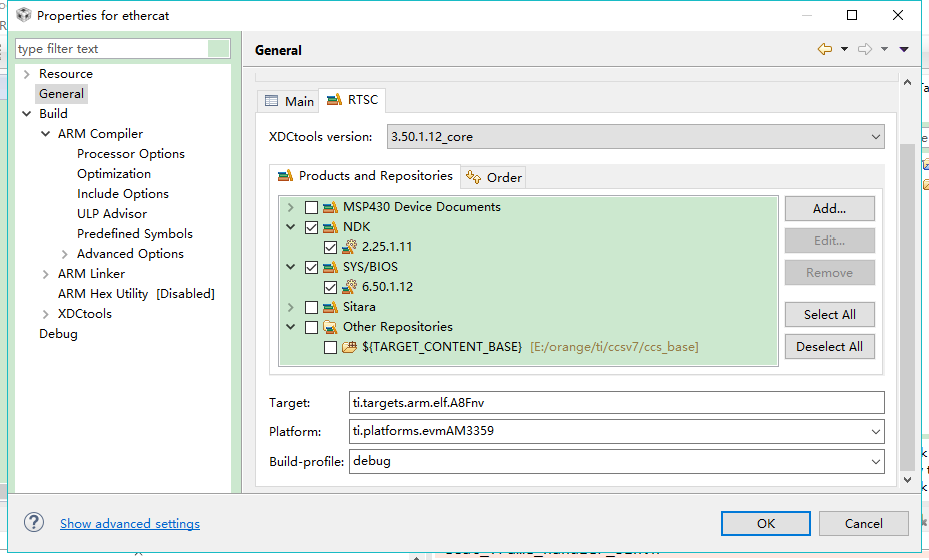Image resolution: width=929 pixels, height=560 pixels.
Task: Select ARM Hex Utility [Disabled] item
Action: click(136, 294)
